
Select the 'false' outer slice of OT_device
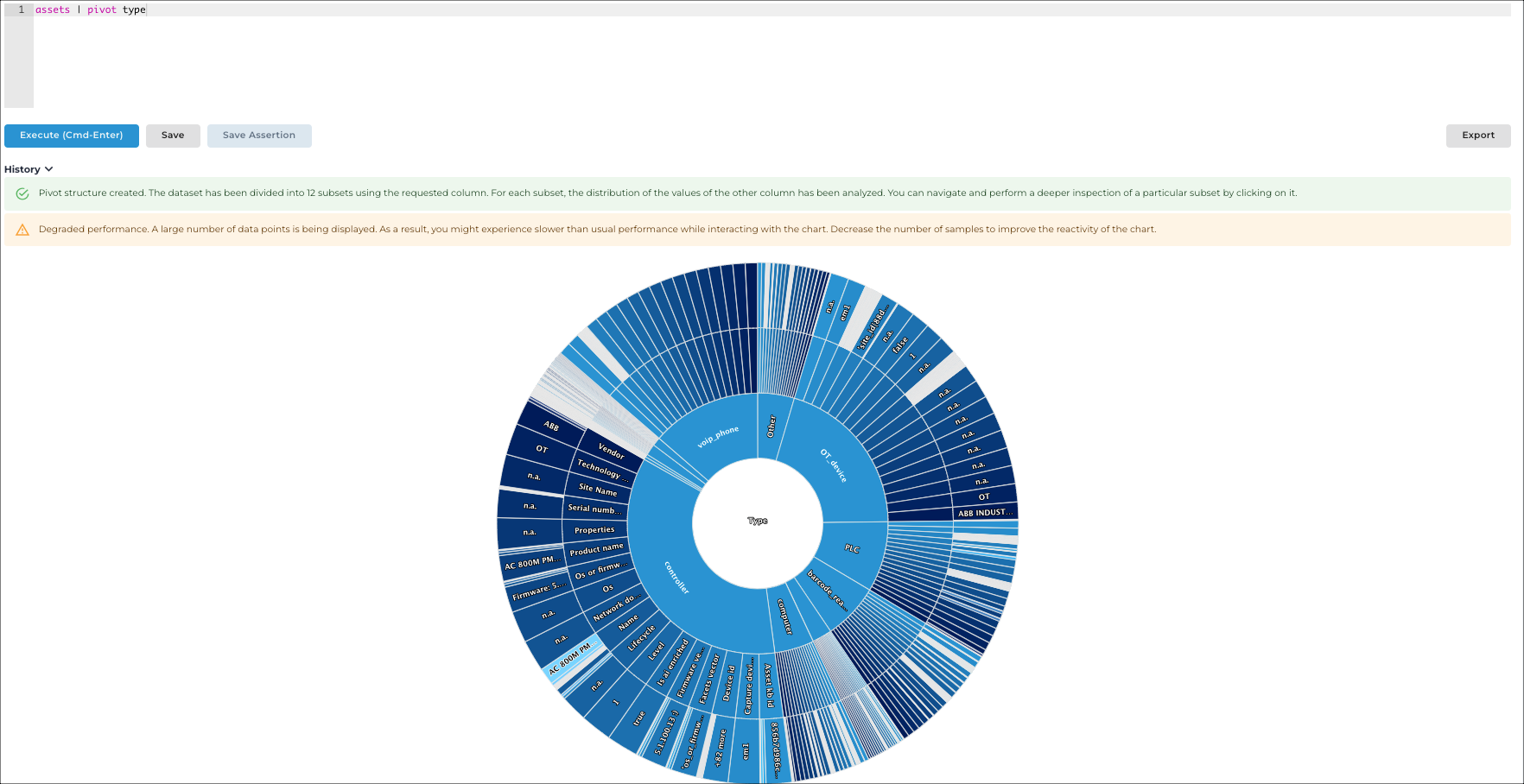(x=901, y=345)
